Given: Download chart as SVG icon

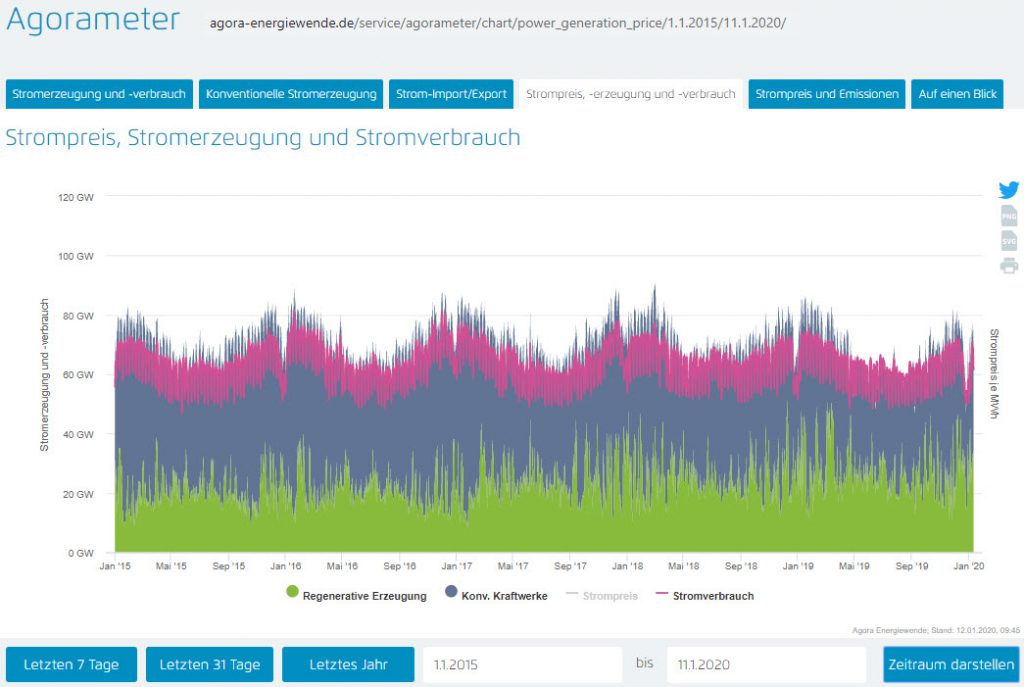Looking at the screenshot, I should pyautogui.click(x=1009, y=241).
